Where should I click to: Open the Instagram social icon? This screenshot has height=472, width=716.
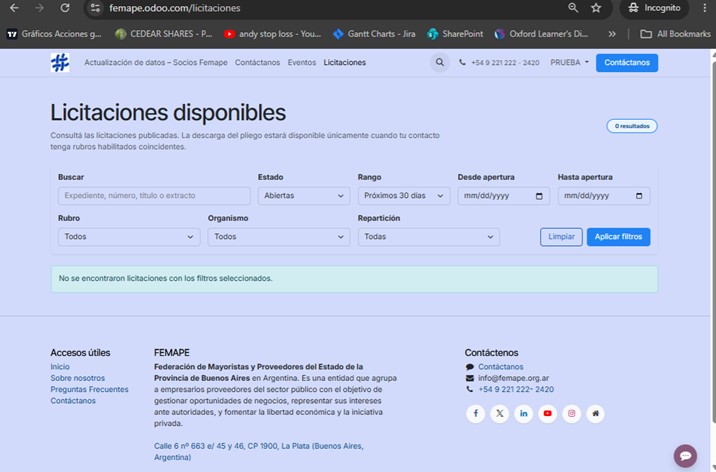tap(571, 414)
